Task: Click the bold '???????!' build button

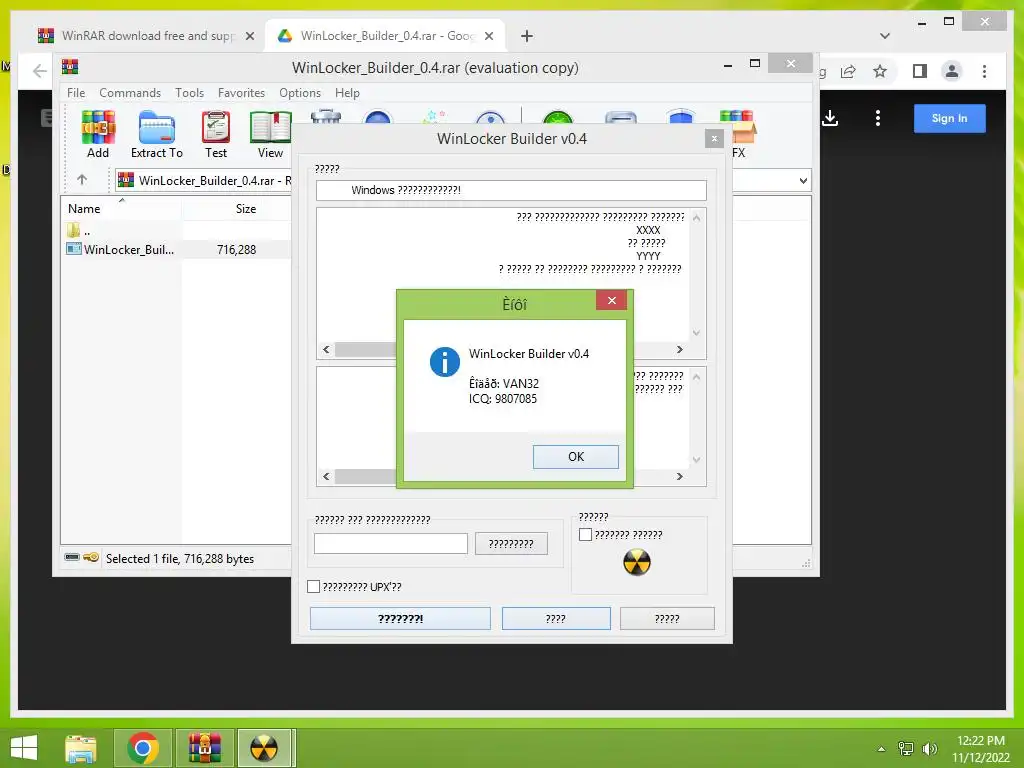Action: click(x=400, y=618)
